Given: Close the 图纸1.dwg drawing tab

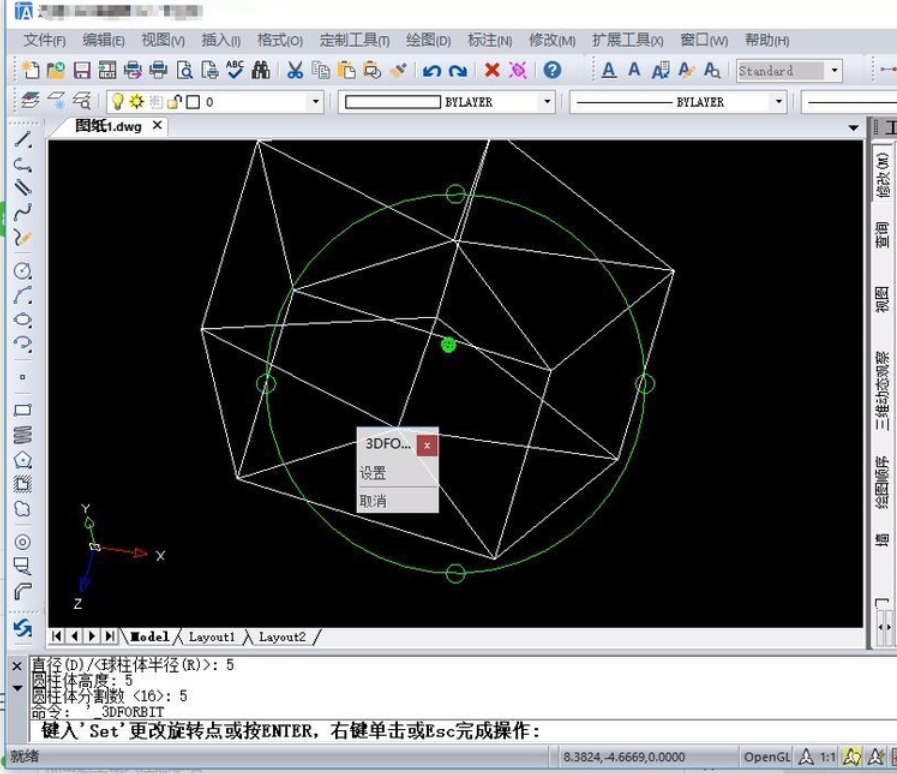Looking at the screenshot, I should click(x=157, y=125).
